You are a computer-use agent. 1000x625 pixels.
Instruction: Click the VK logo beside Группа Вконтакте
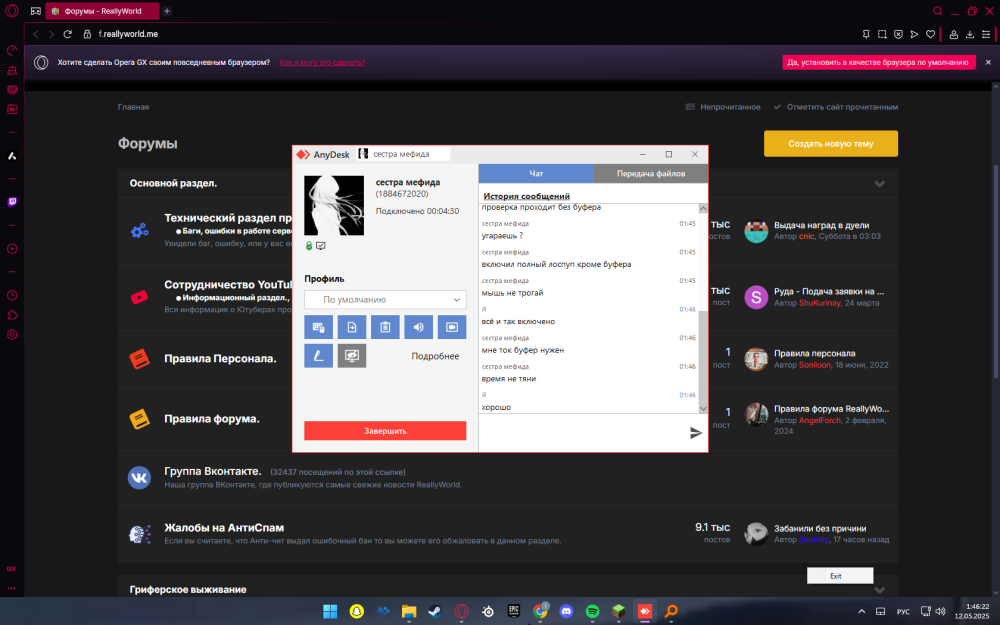pos(137,476)
